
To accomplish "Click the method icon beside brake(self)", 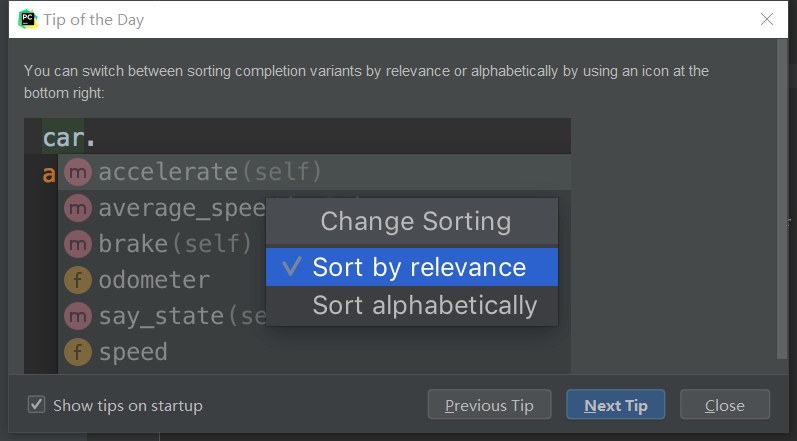I will (77, 243).
